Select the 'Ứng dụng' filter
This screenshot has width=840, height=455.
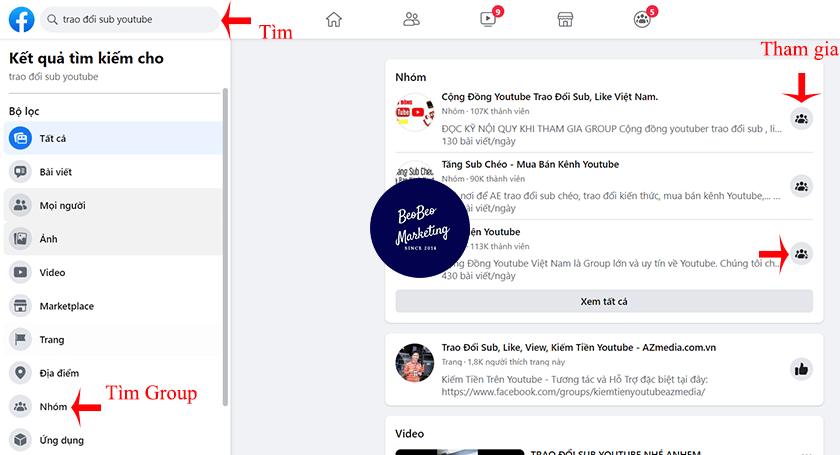pyautogui.click(x=113, y=441)
